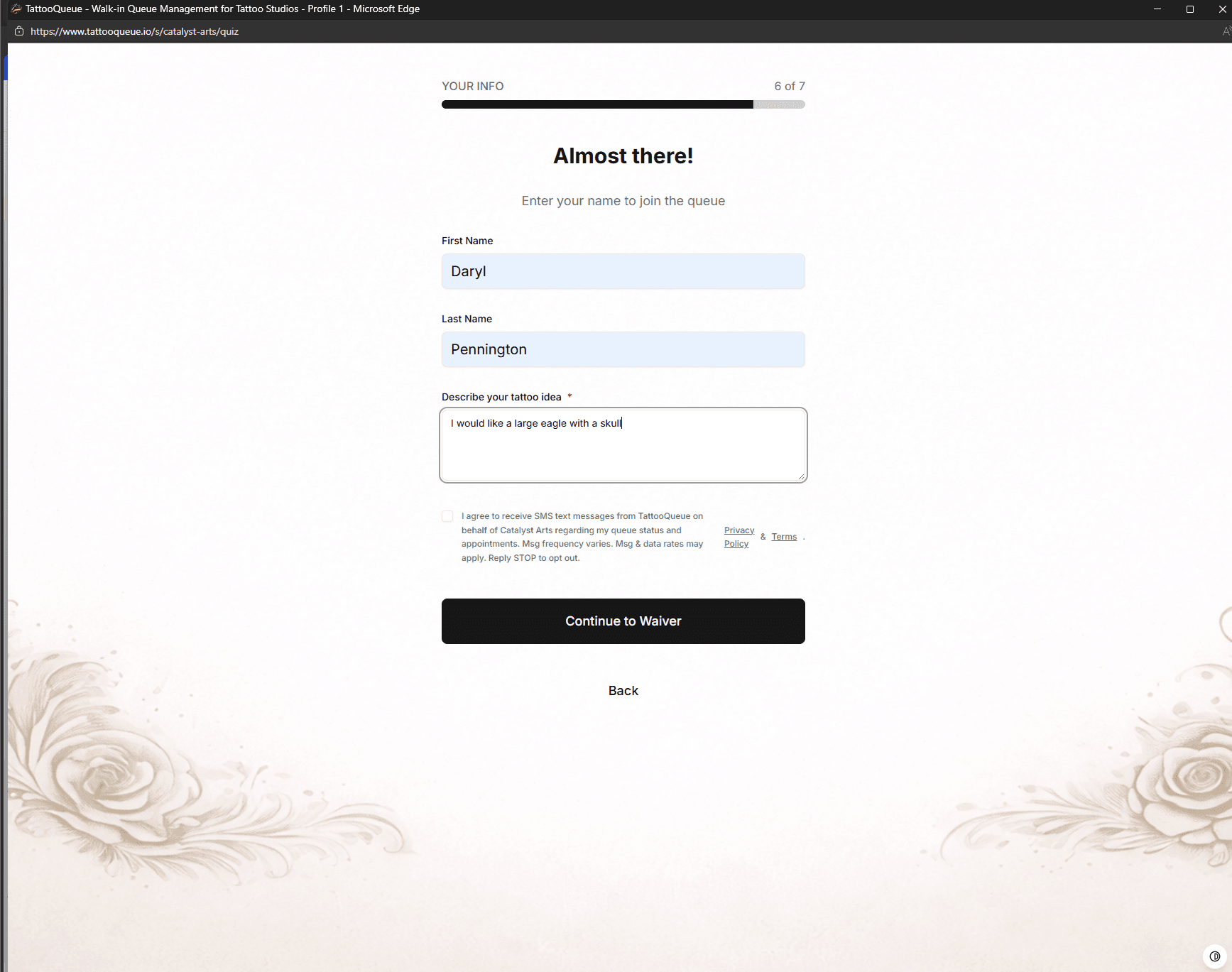Click the step progress bar under YOUR INFO
This screenshot has width=1232, height=972.
click(x=623, y=104)
